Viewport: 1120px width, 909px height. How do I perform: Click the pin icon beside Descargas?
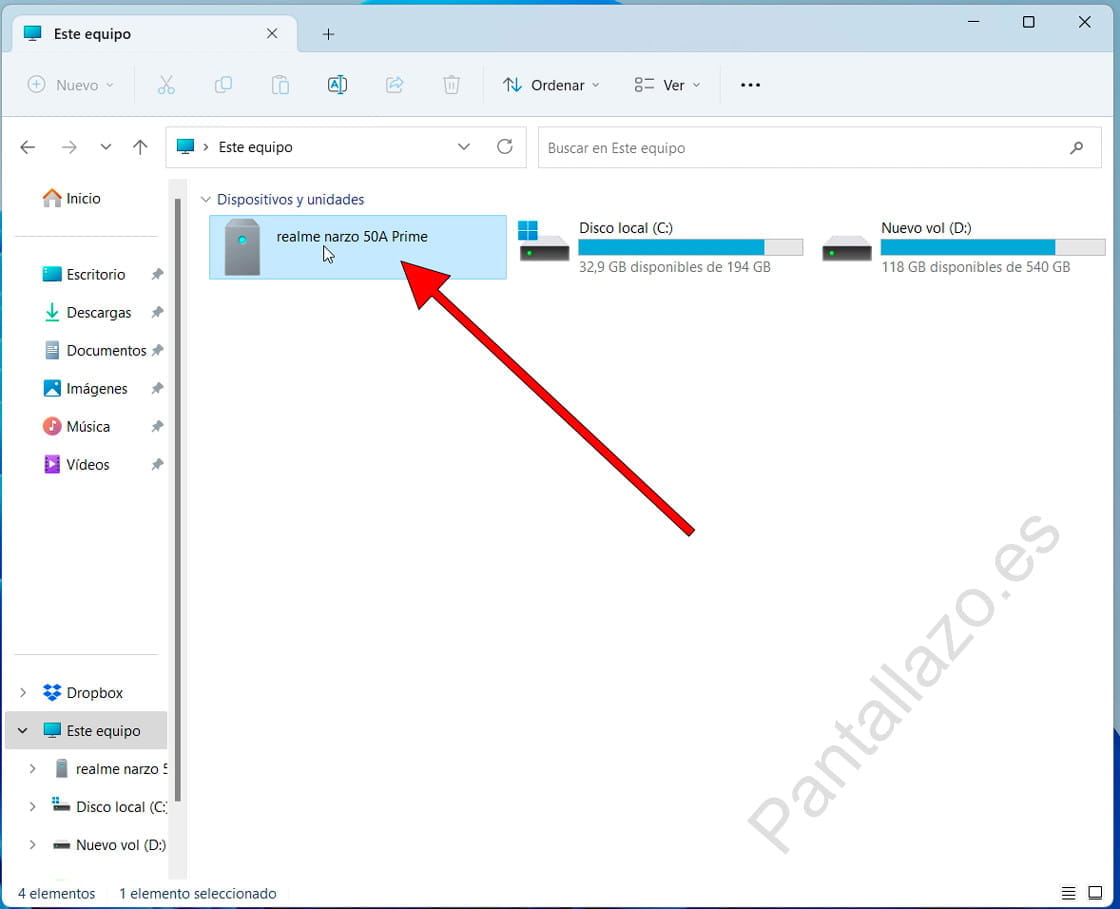[x=157, y=312]
